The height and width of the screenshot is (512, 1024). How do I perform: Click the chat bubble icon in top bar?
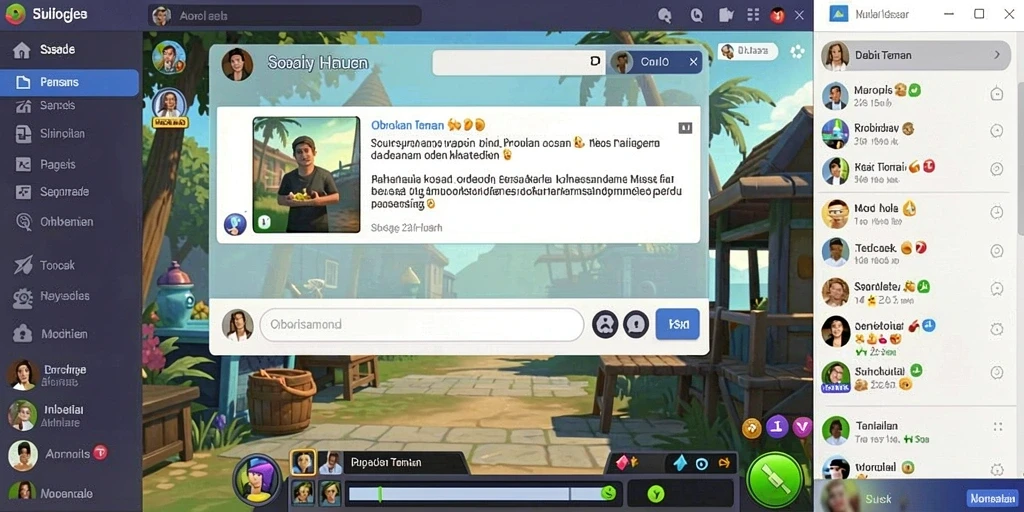(665, 16)
